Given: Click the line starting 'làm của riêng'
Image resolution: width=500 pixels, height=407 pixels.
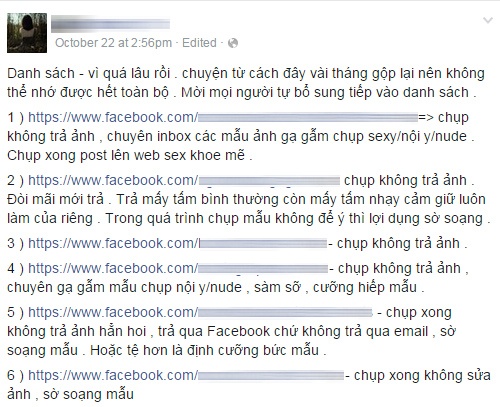Looking at the screenshot, I should pyautogui.click(x=249, y=219).
